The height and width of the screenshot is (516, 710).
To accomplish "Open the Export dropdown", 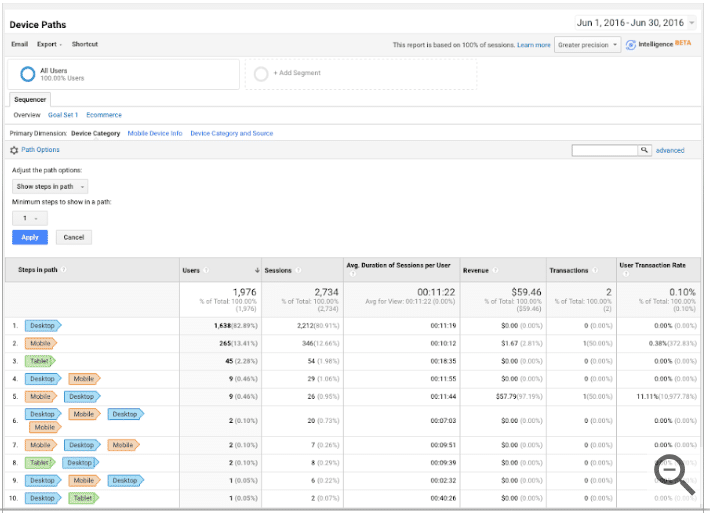I will coord(49,44).
